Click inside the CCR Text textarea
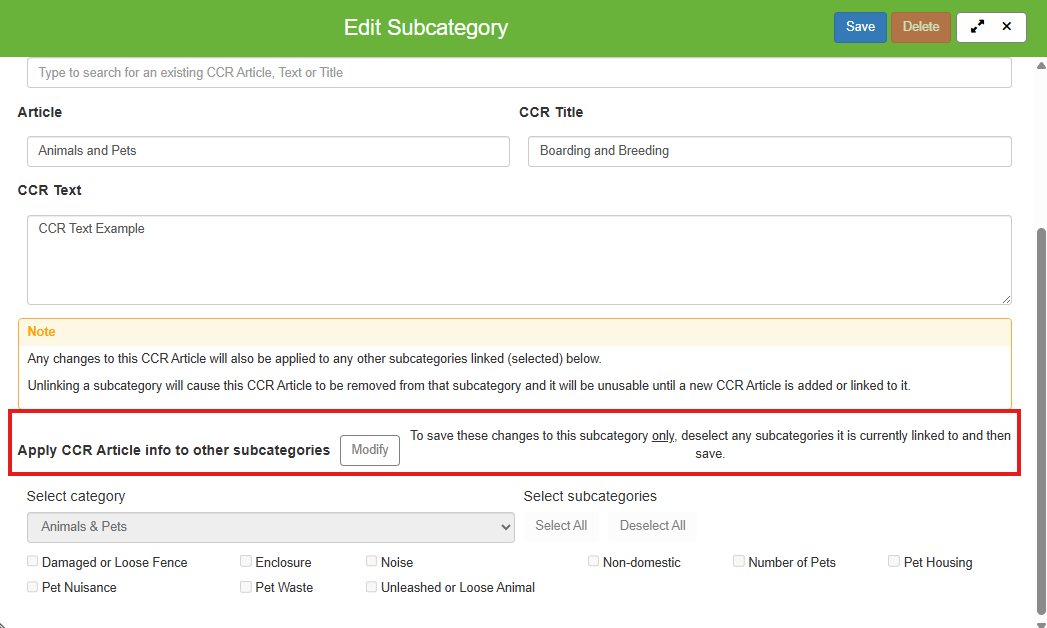Image resolution: width=1047 pixels, height=628 pixels. coord(519,260)
